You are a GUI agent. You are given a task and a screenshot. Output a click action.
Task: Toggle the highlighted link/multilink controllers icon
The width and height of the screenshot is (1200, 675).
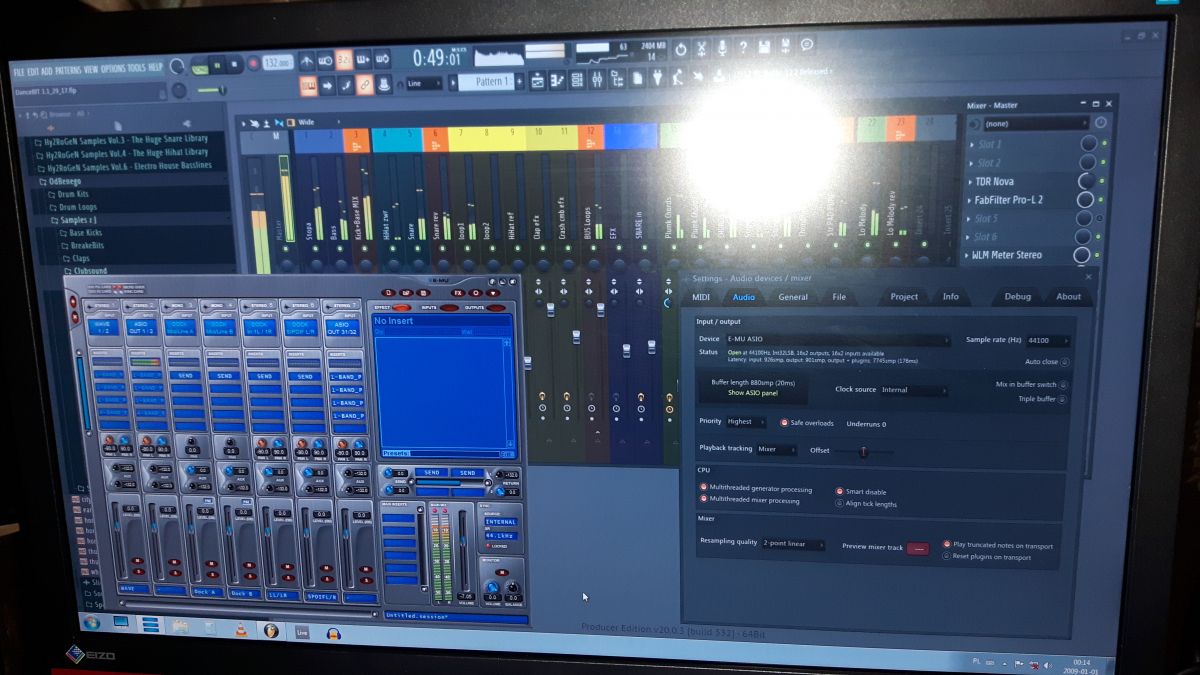pyautogui.click(x=365, y=85)
